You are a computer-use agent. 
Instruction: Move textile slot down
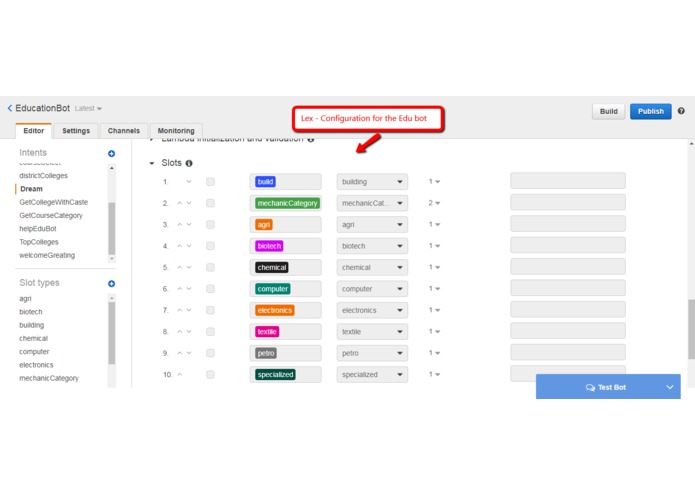(x=189, y=331)
